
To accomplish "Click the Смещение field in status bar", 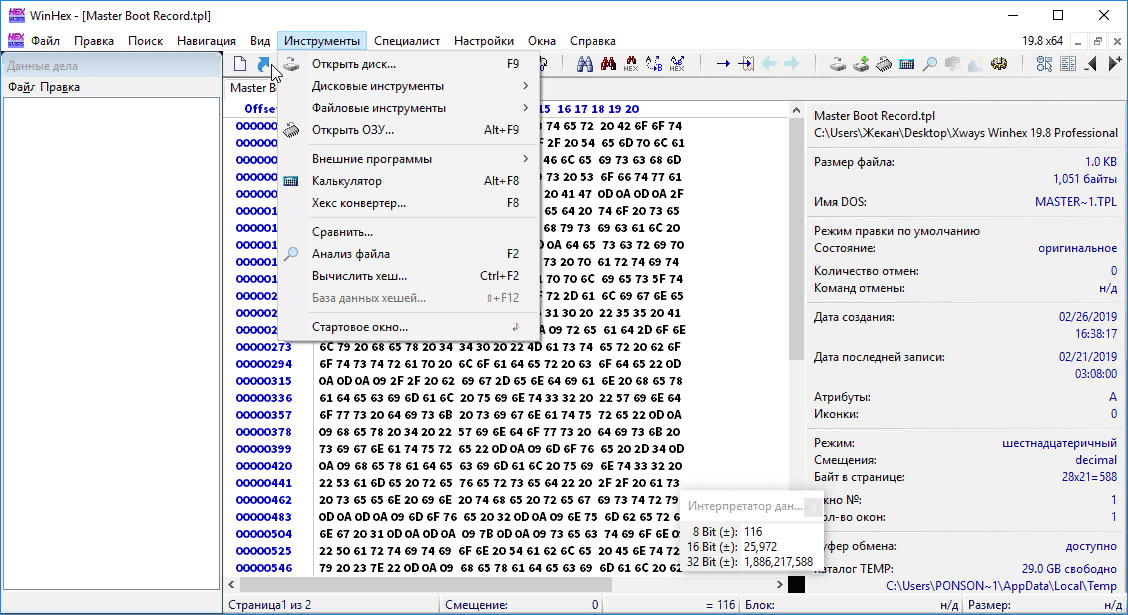I will pyautogui.click(x=520, y=605).
